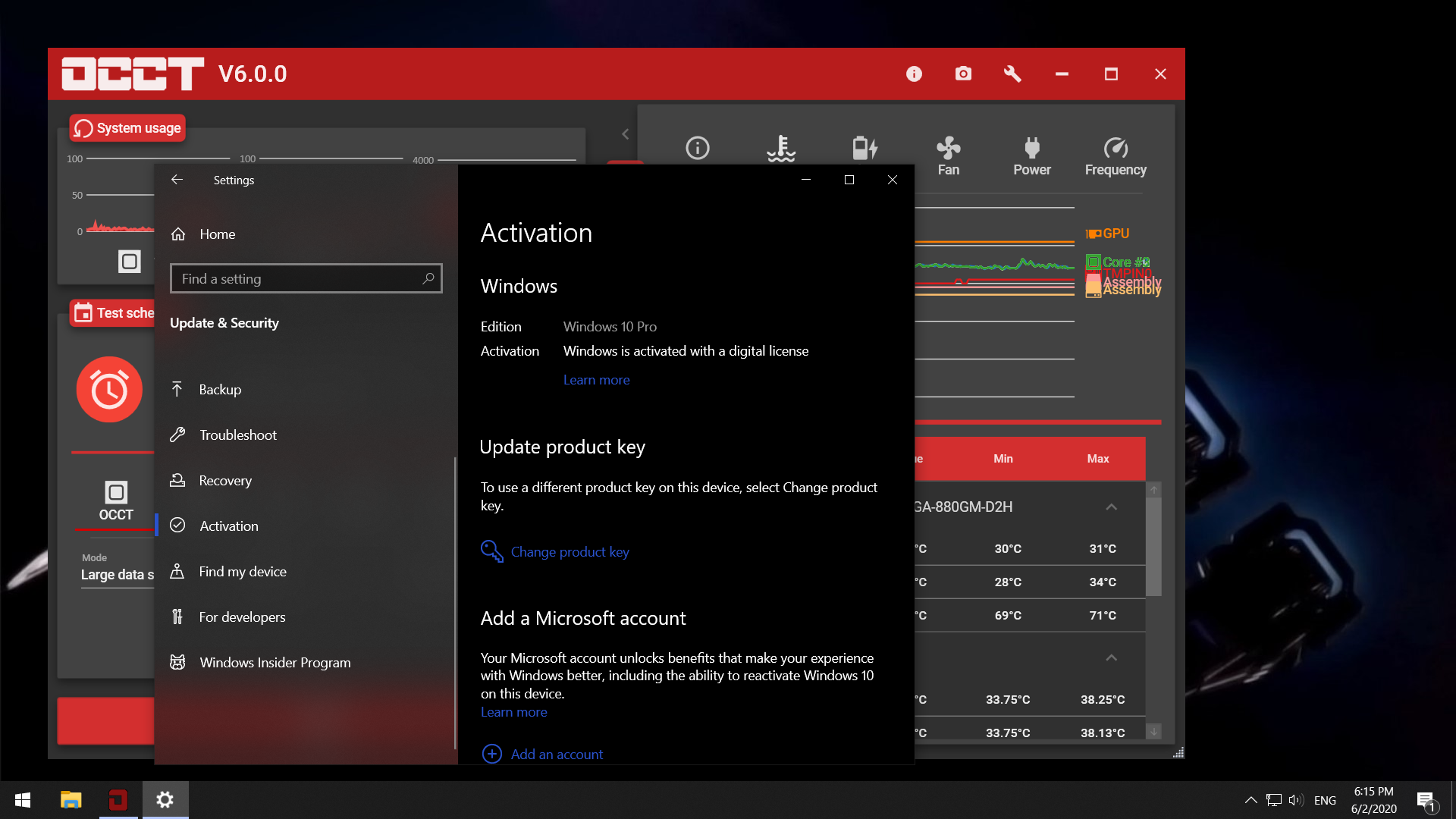Open the volume tray icon
The image size is (1456, 819).
click(x=1296, y=800)
